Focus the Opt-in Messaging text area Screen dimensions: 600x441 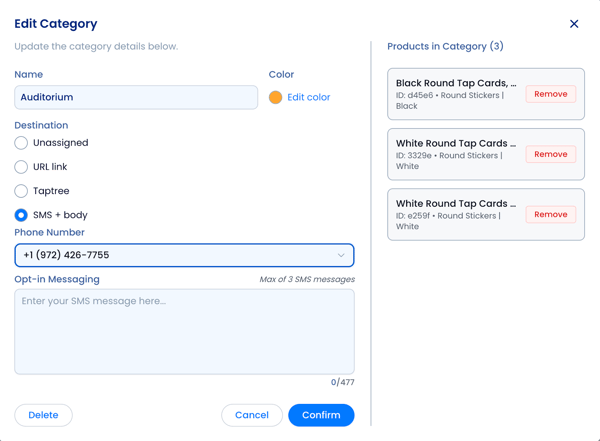pyautogui.click(x=184, y=332)
